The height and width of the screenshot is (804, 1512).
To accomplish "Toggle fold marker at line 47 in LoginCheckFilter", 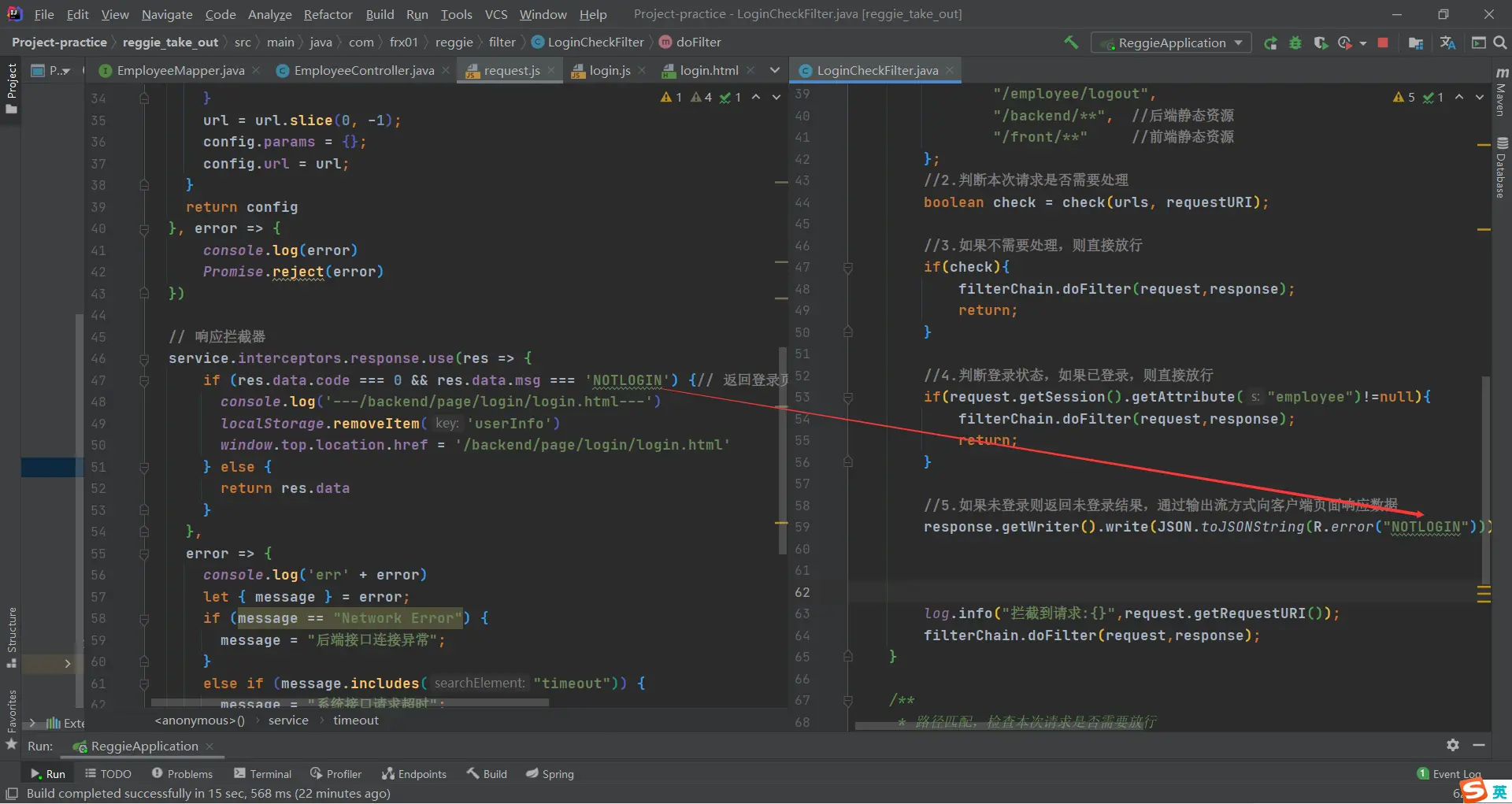I will click(x=848, y=268).
